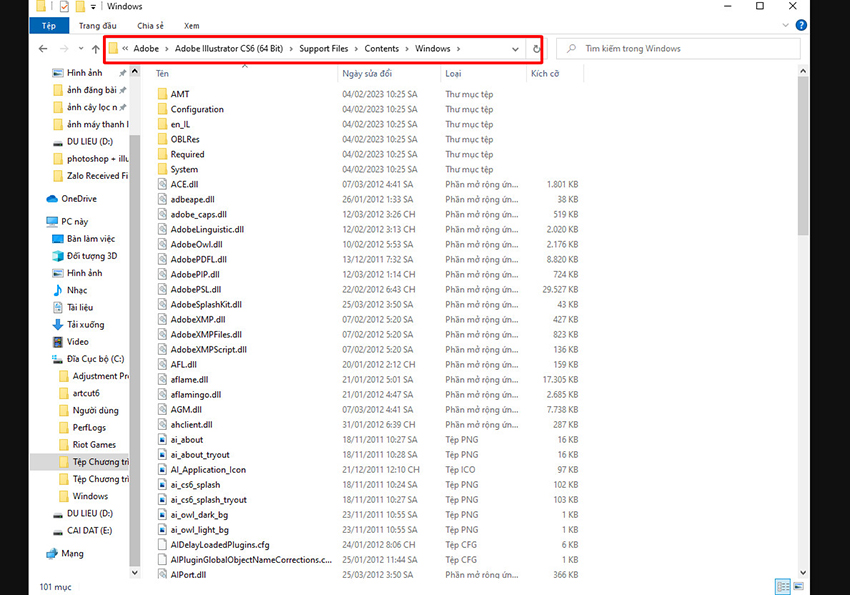Click the AI_Application_Icon ICO file

[x=208, y=470]
